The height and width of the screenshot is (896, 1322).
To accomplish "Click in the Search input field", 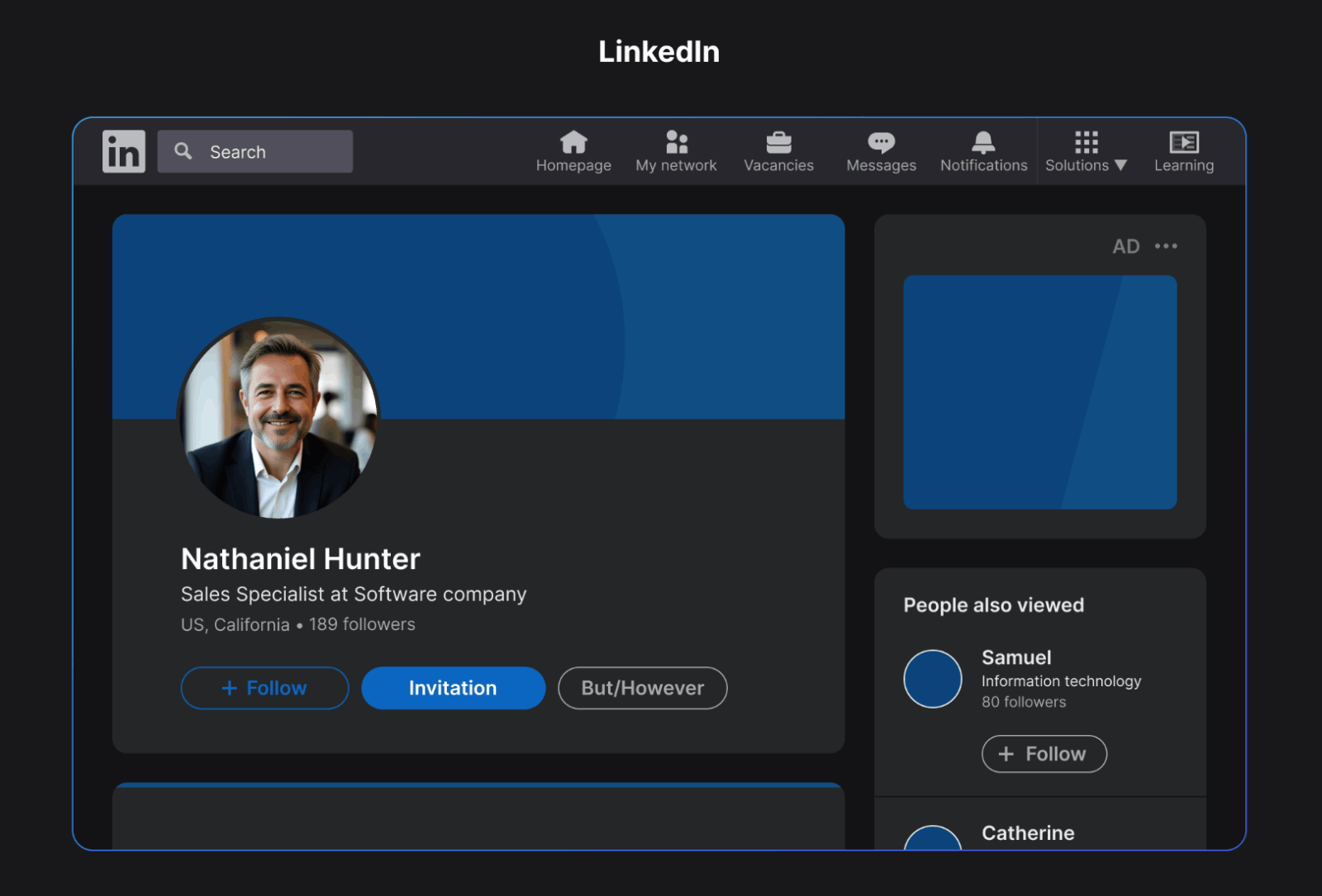I will coord(254,151).
